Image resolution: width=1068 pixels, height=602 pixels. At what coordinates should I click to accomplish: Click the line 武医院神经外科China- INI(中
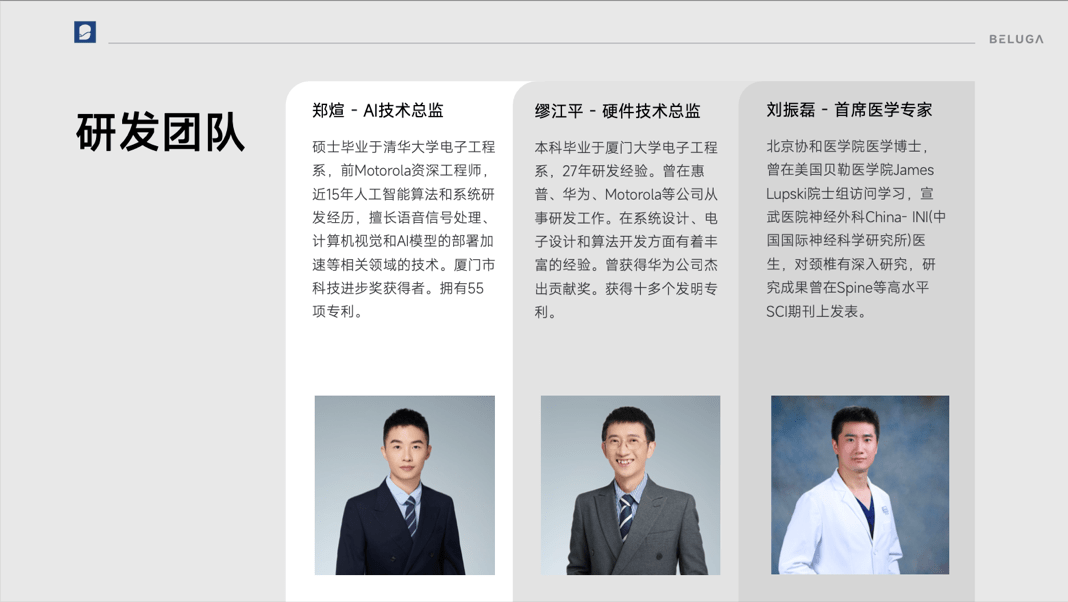[x=855, y=217]
